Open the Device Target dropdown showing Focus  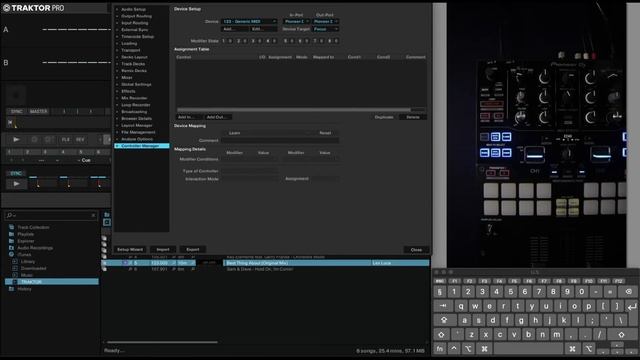[325, 29]
